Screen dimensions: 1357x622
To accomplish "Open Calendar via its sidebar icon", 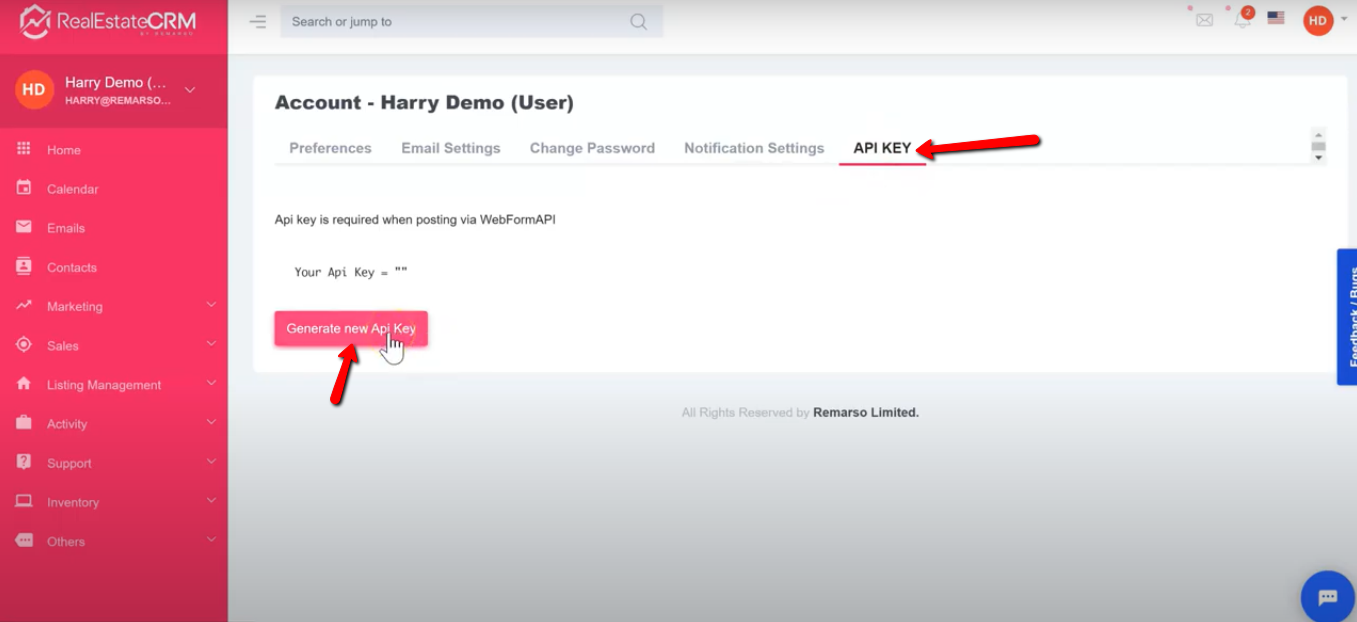I will (24, 188).
